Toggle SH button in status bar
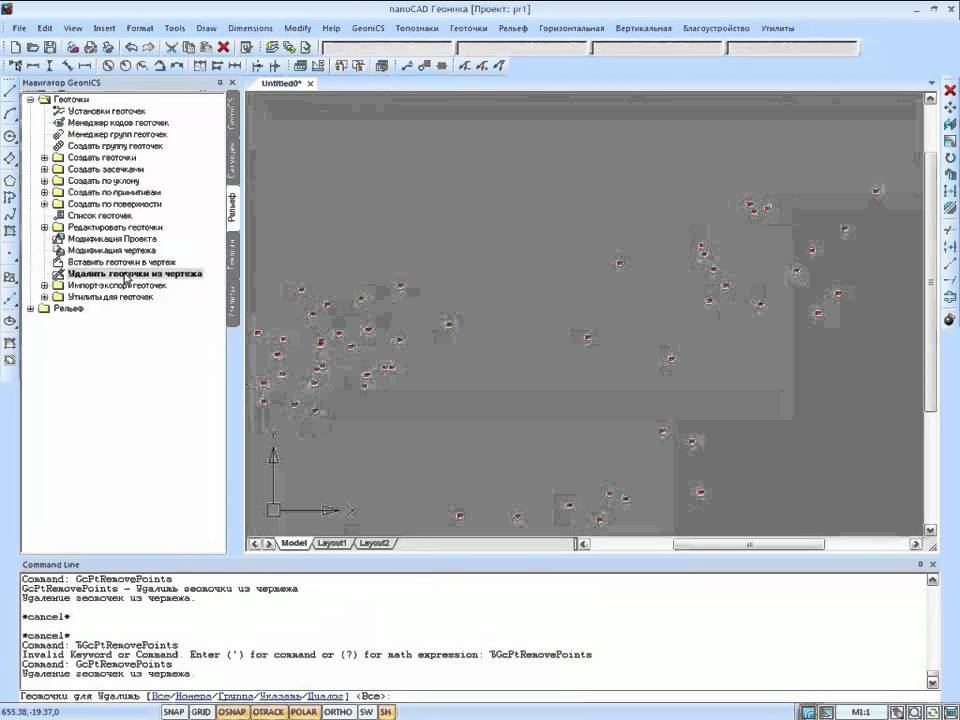This screenshot has height=720, width=960. pyautogui.click(x=386, y=712)
